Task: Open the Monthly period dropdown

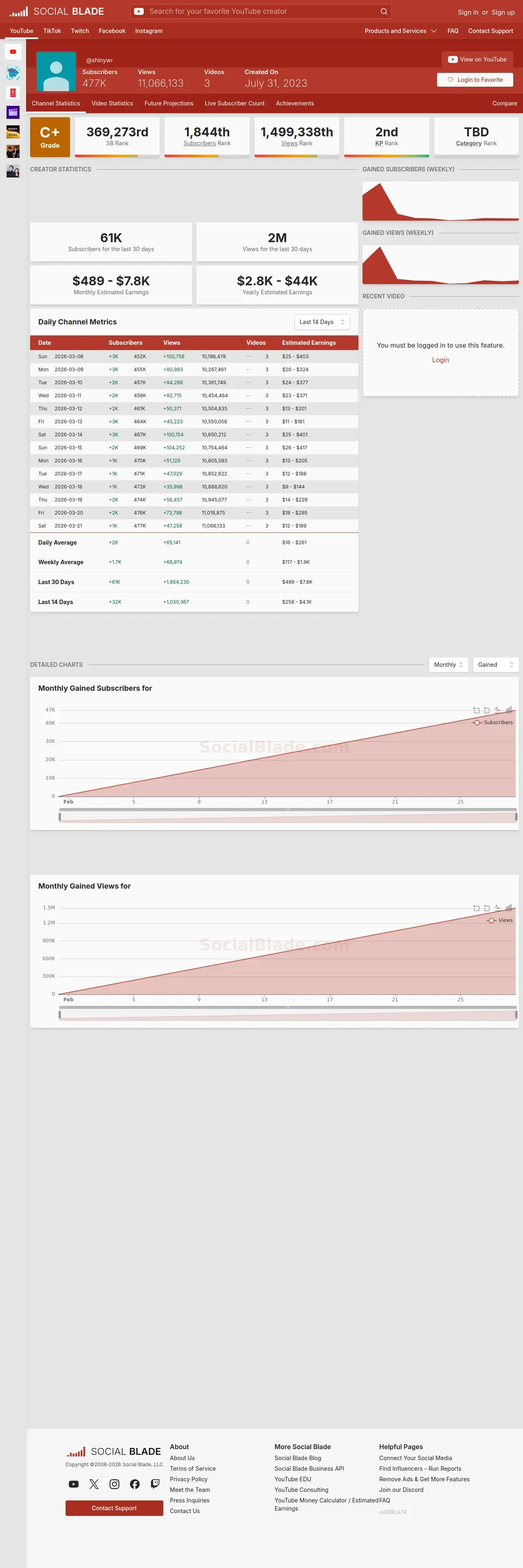Action: pos(449,665)
